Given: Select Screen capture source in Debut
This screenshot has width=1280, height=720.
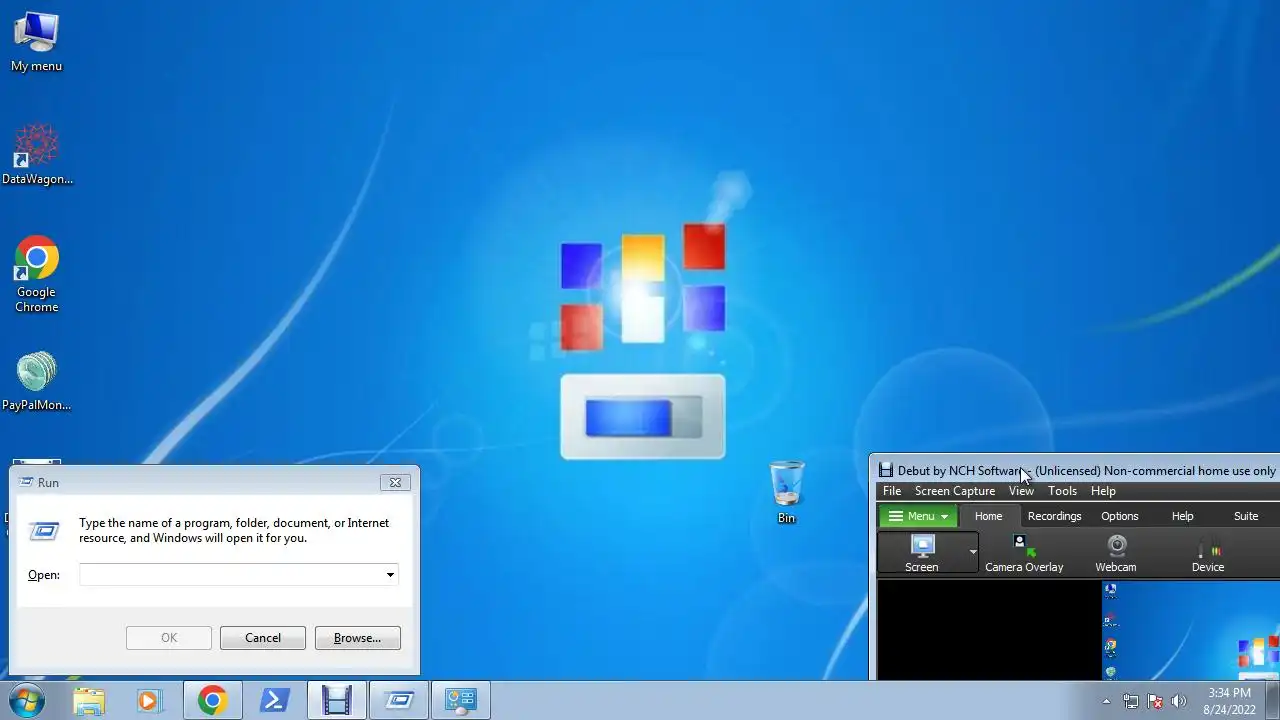Looking at the screenshot, I should point(922,553).
